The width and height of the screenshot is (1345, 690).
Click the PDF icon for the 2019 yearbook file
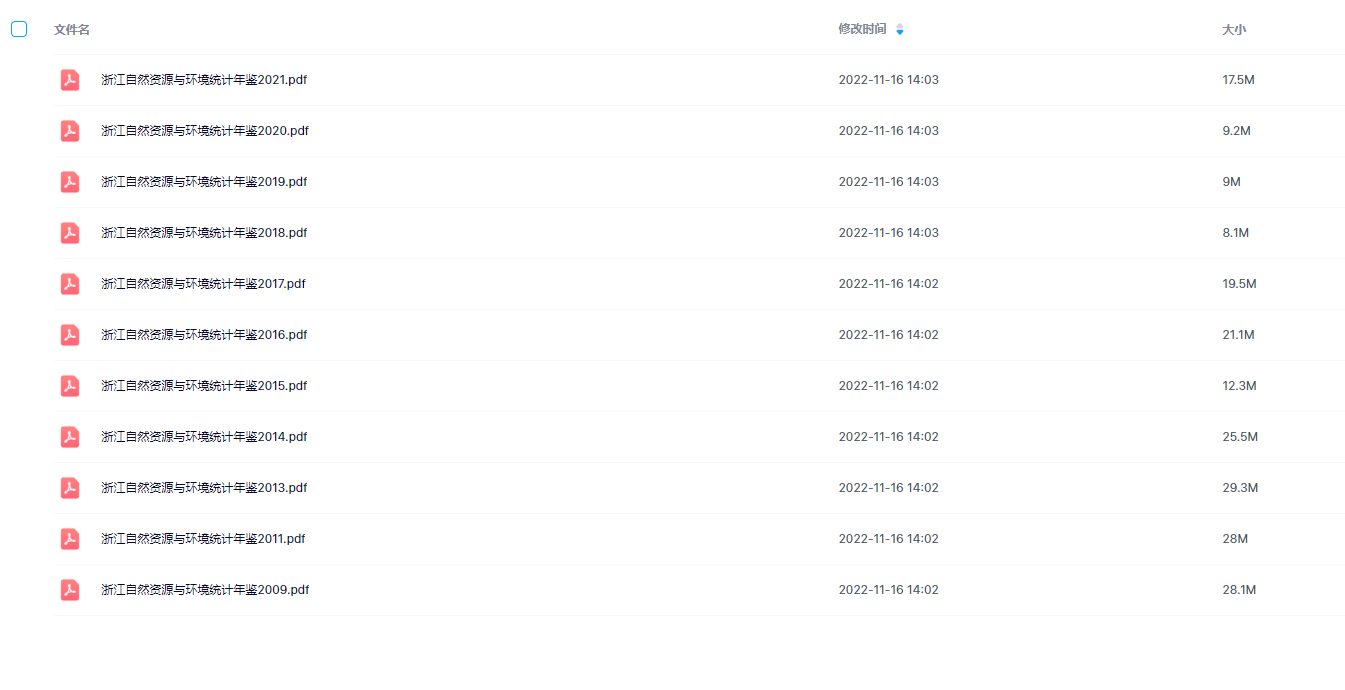70,182
